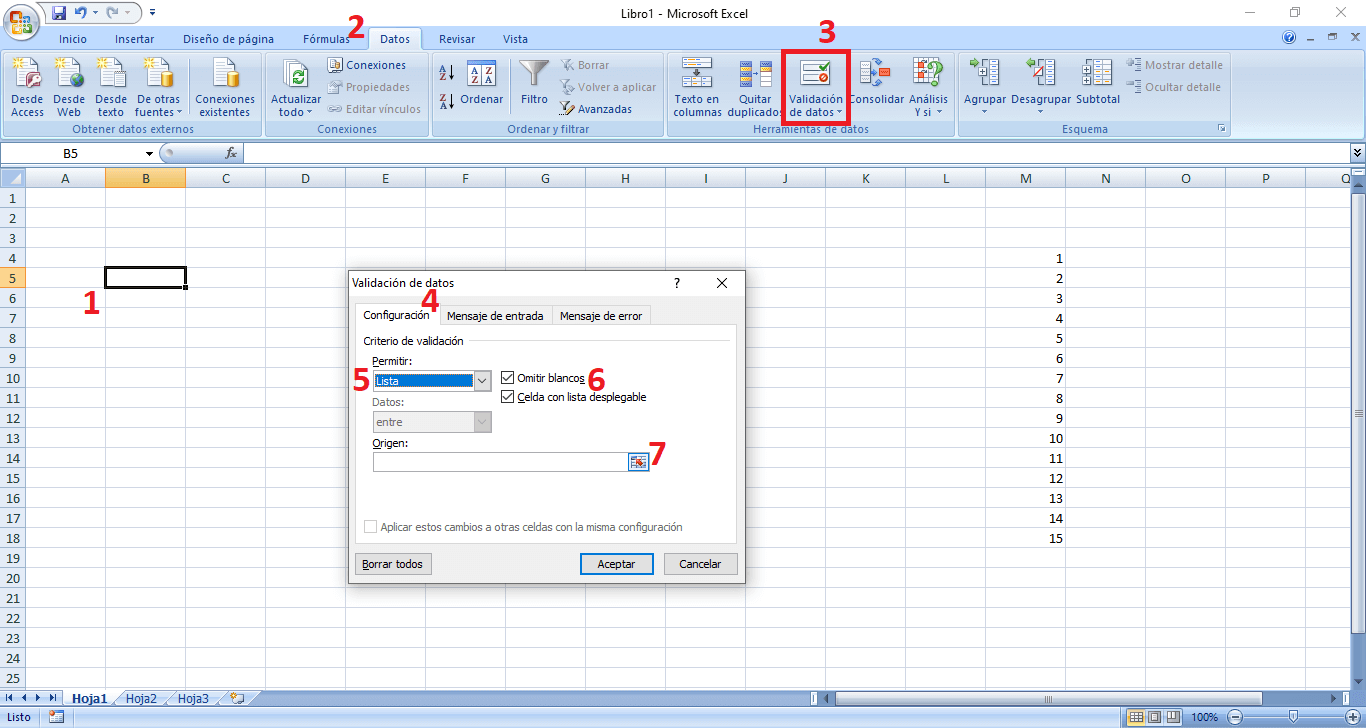Viewport: 1366px width, 728px height.
Task: Switch to the Revisar tab
Action: pyautogui.click(x=457, y=39)
